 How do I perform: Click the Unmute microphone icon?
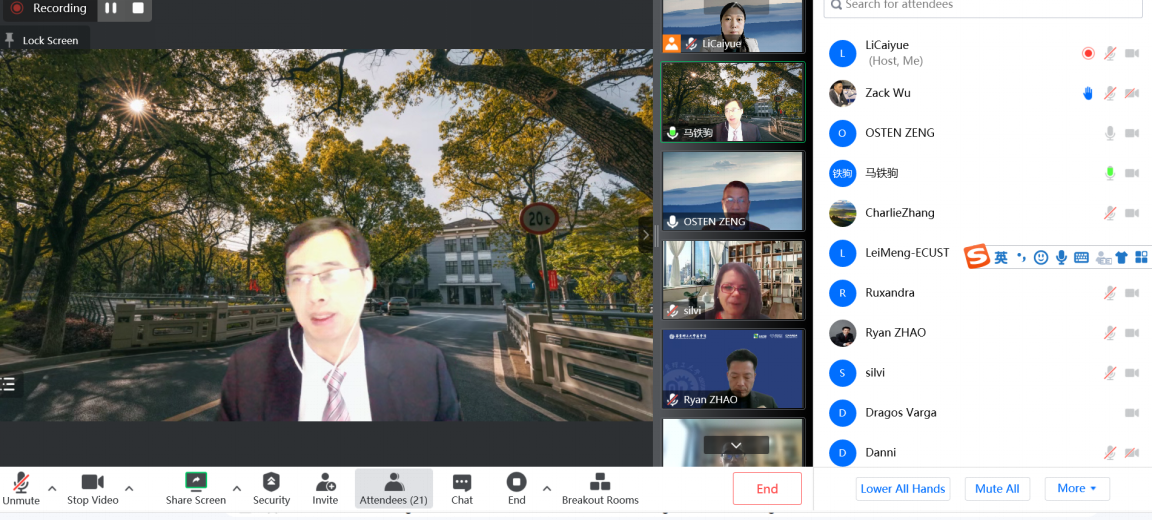[20, 483]
